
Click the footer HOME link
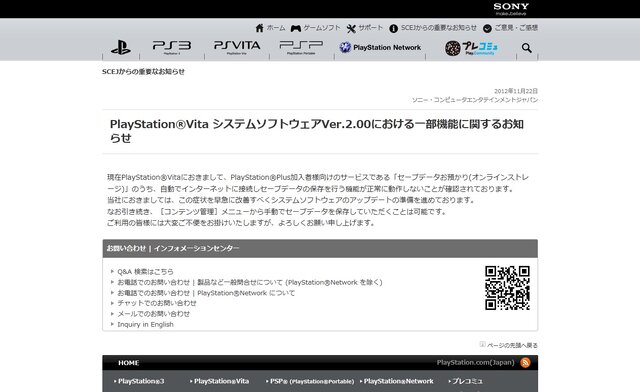pyautogui.click(x=129, y=363)
